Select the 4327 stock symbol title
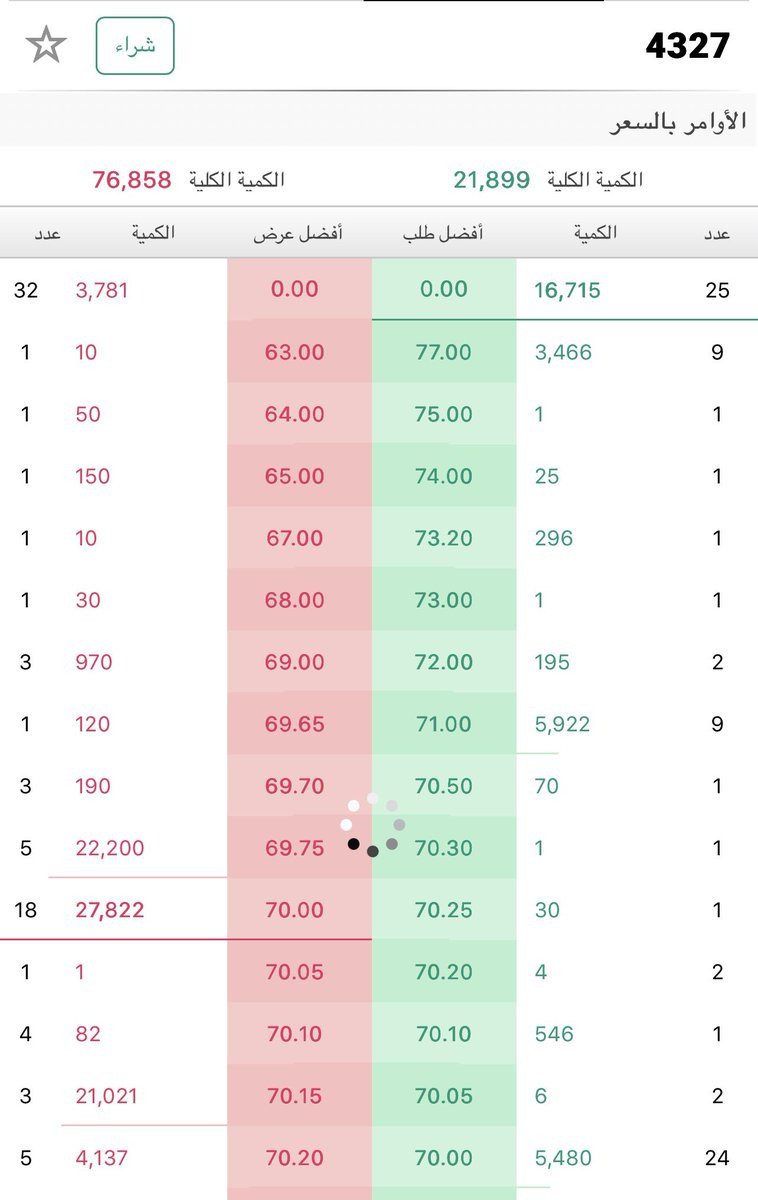 coord(687,46)
